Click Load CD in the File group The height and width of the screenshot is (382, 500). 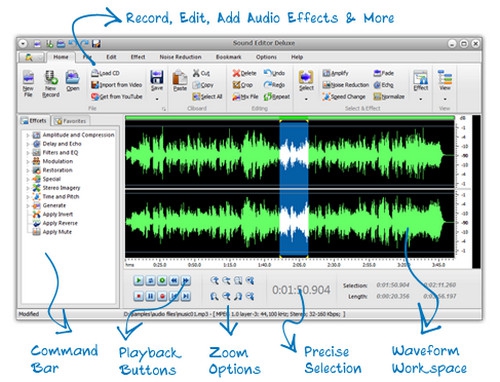pos(105,73)
